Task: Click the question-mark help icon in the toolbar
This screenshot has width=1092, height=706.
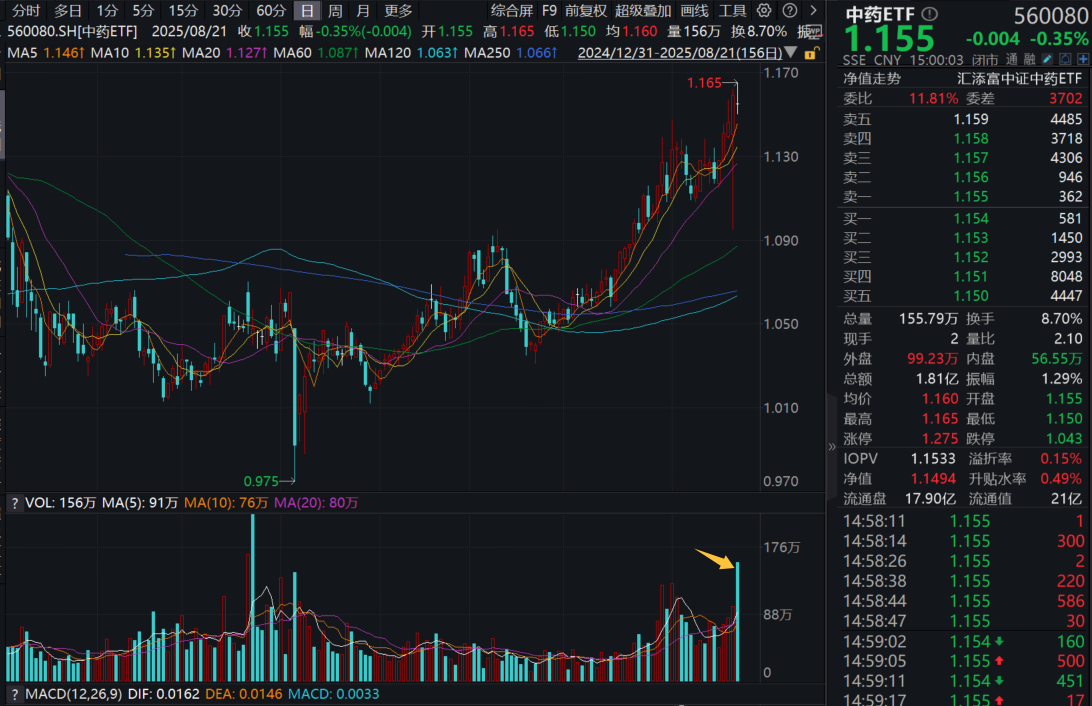Action: pyautogui.click(x=790, y=11)
